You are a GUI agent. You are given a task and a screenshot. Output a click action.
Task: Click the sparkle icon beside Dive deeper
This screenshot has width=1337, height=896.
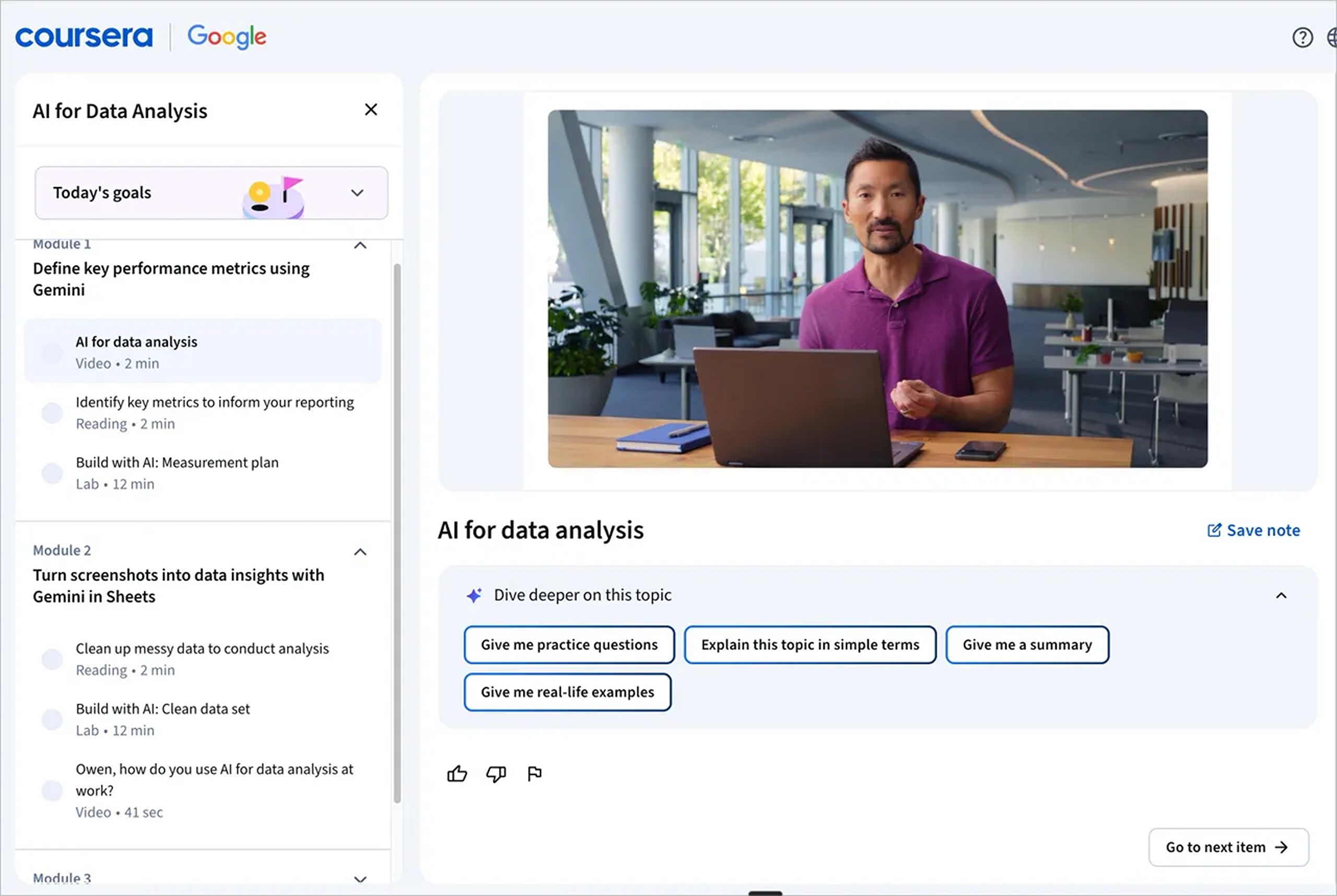coord(474,595)
